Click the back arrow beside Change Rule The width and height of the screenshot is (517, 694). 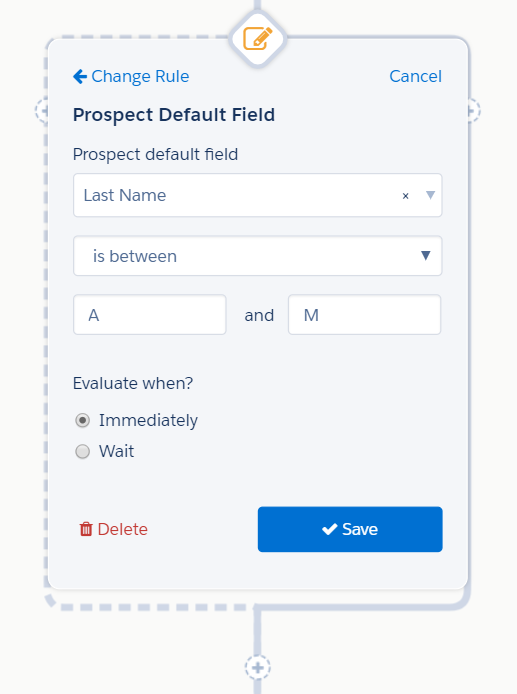80,77
